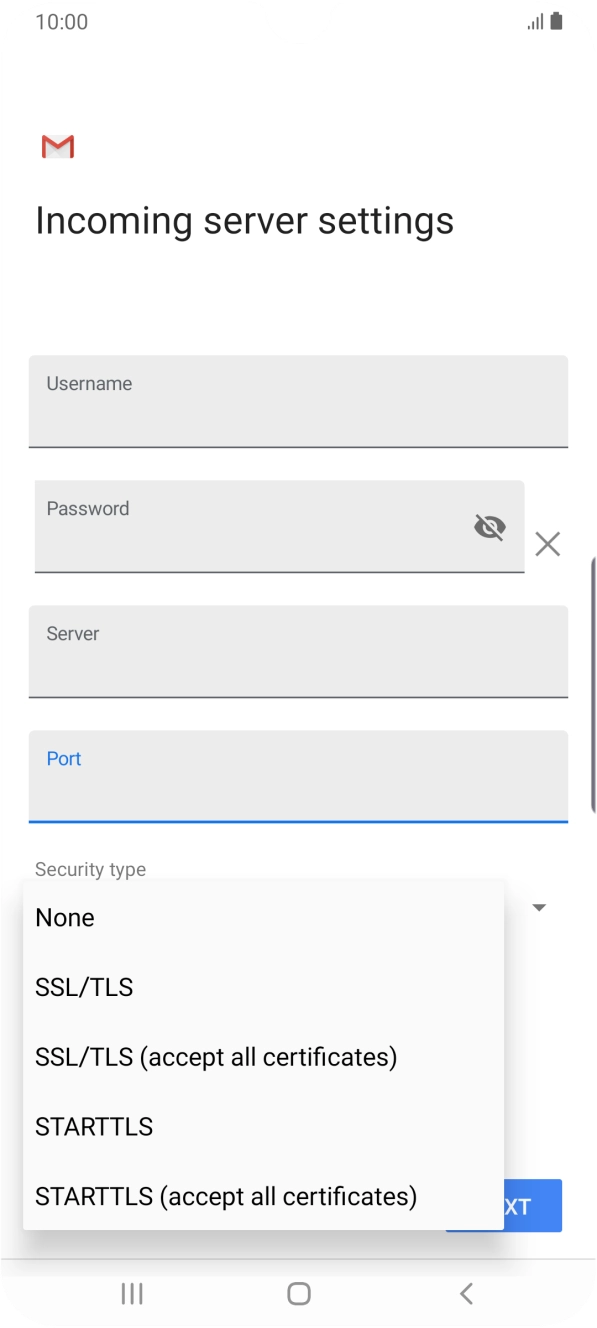This screenshot has height=1328, width=597.
Task: Tap the Home button
Action: click(298, 1293)
